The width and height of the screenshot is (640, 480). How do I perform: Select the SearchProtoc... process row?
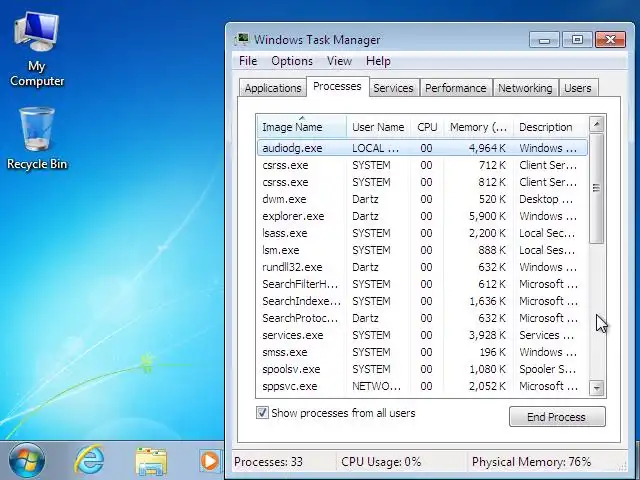click(422, 318)
